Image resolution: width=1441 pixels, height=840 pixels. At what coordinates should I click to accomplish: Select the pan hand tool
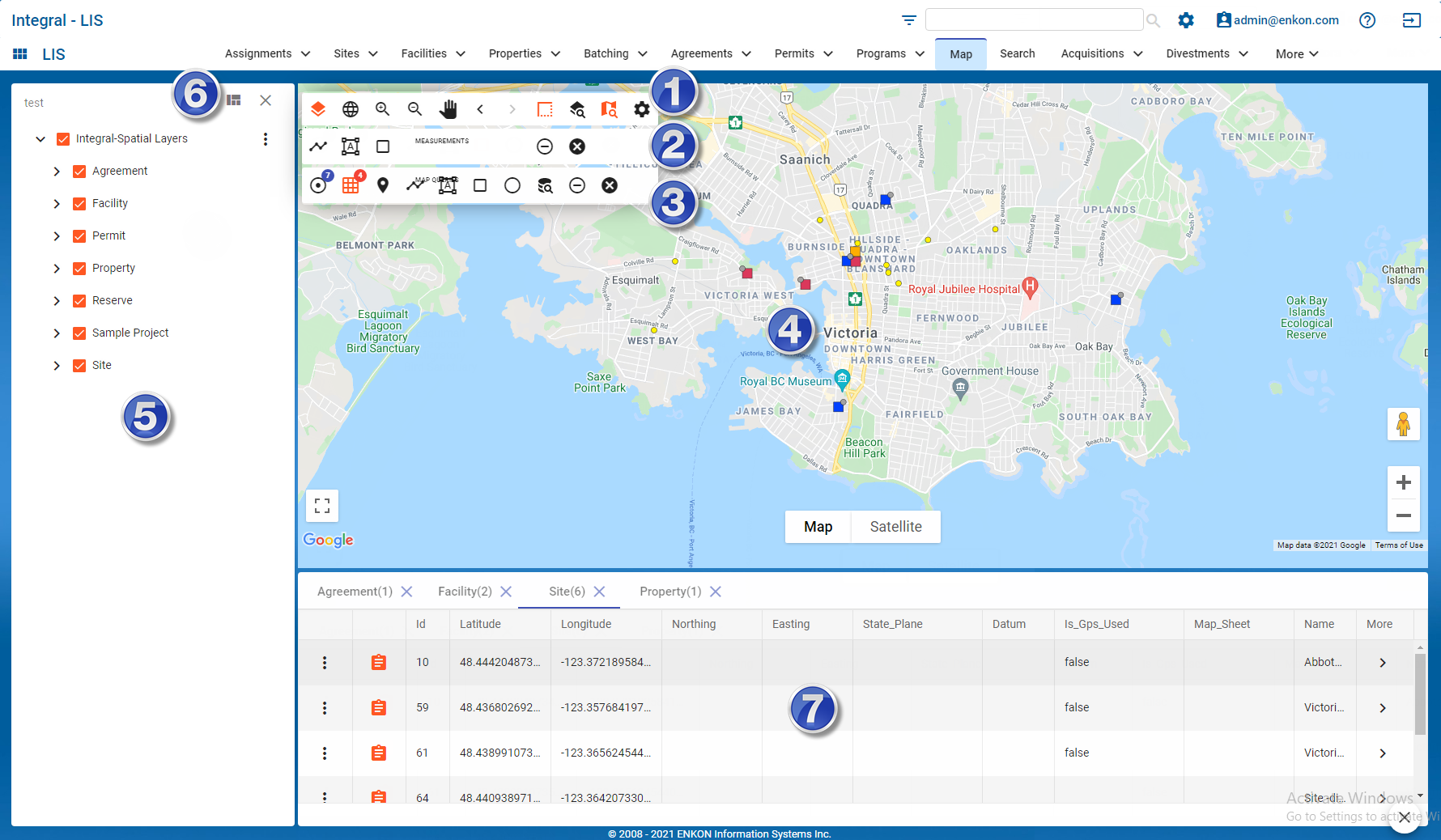coord(448,109)
